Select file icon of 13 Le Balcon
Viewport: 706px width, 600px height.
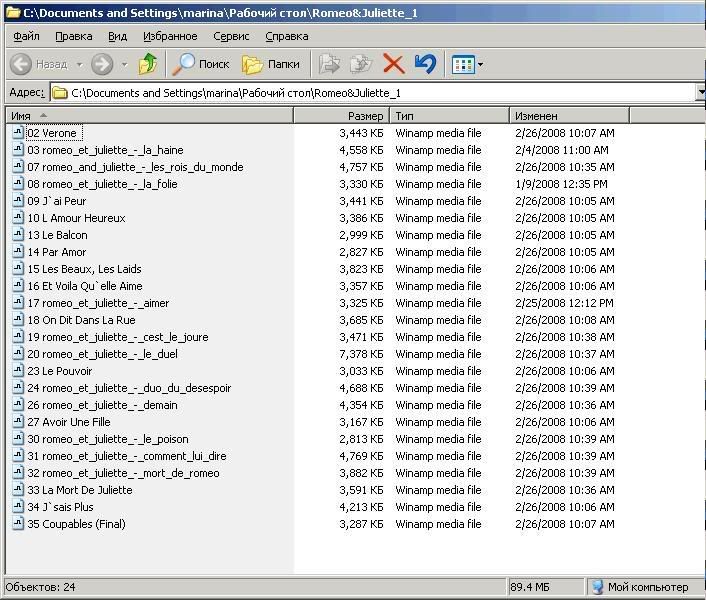(18, 235)
